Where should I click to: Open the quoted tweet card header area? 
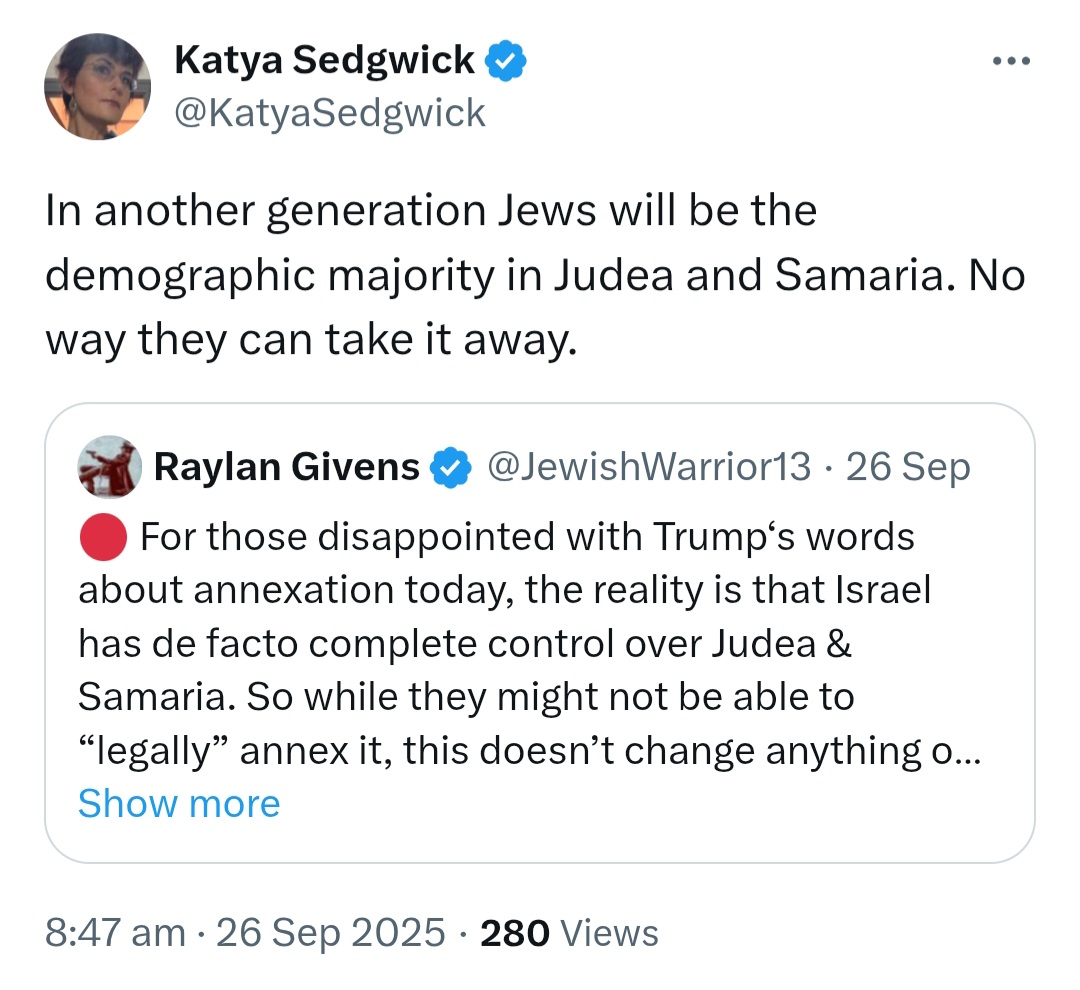[524, 467]
